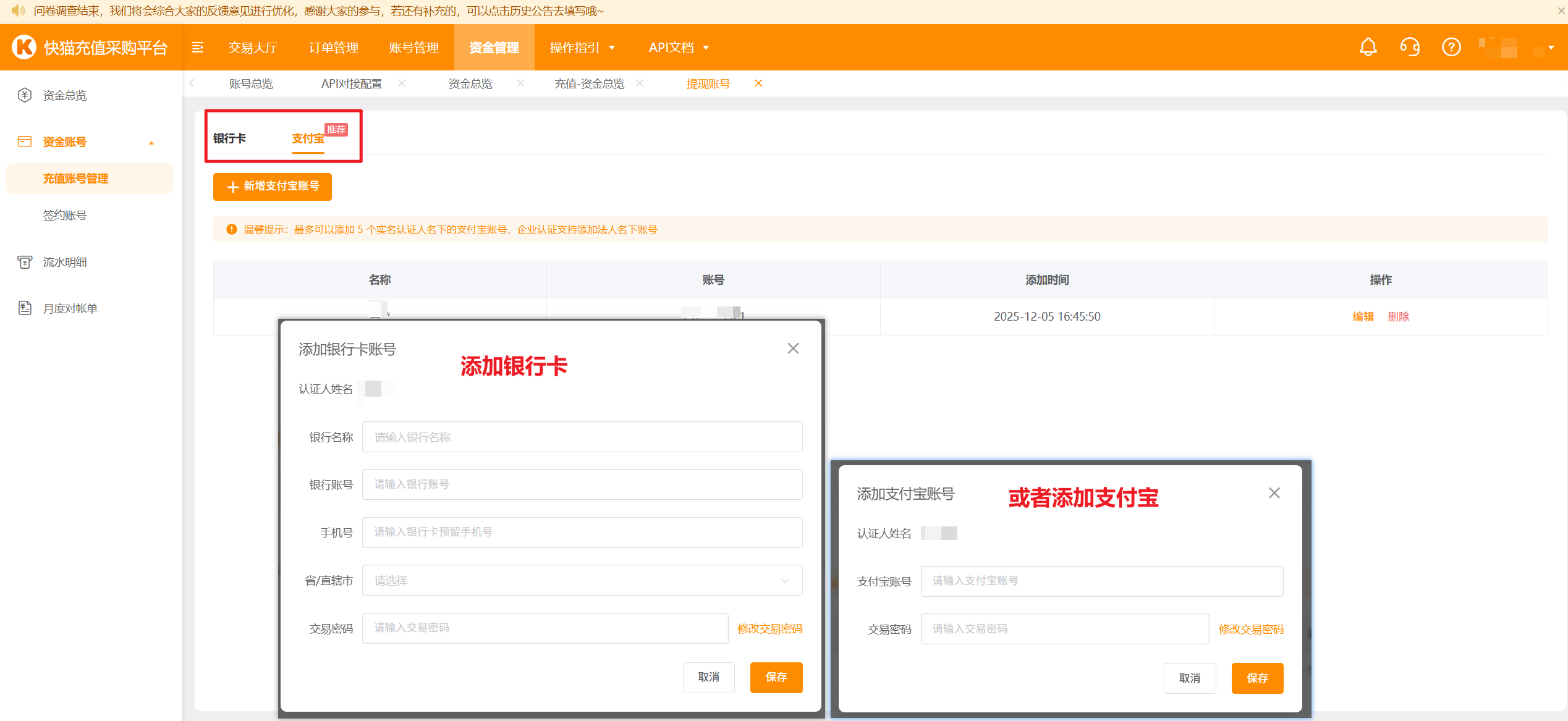Click the 新增支付宝账号 button
Screen dimensions: 1568x721
click(x=273, y=187)
